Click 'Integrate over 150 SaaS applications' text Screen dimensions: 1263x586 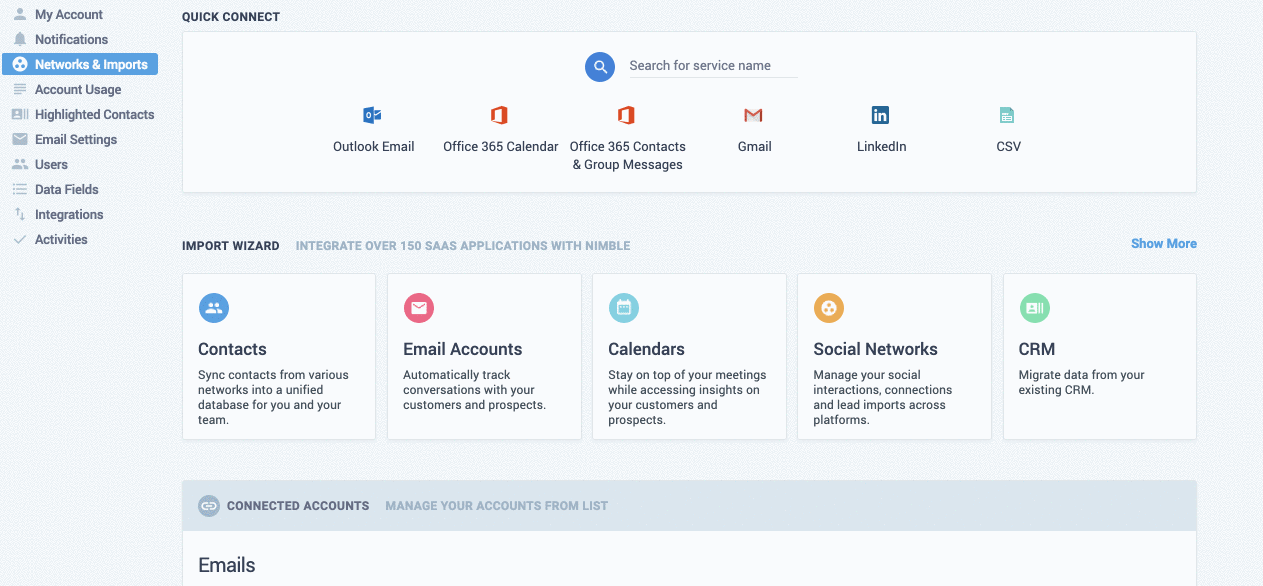(x=463, y=246)
